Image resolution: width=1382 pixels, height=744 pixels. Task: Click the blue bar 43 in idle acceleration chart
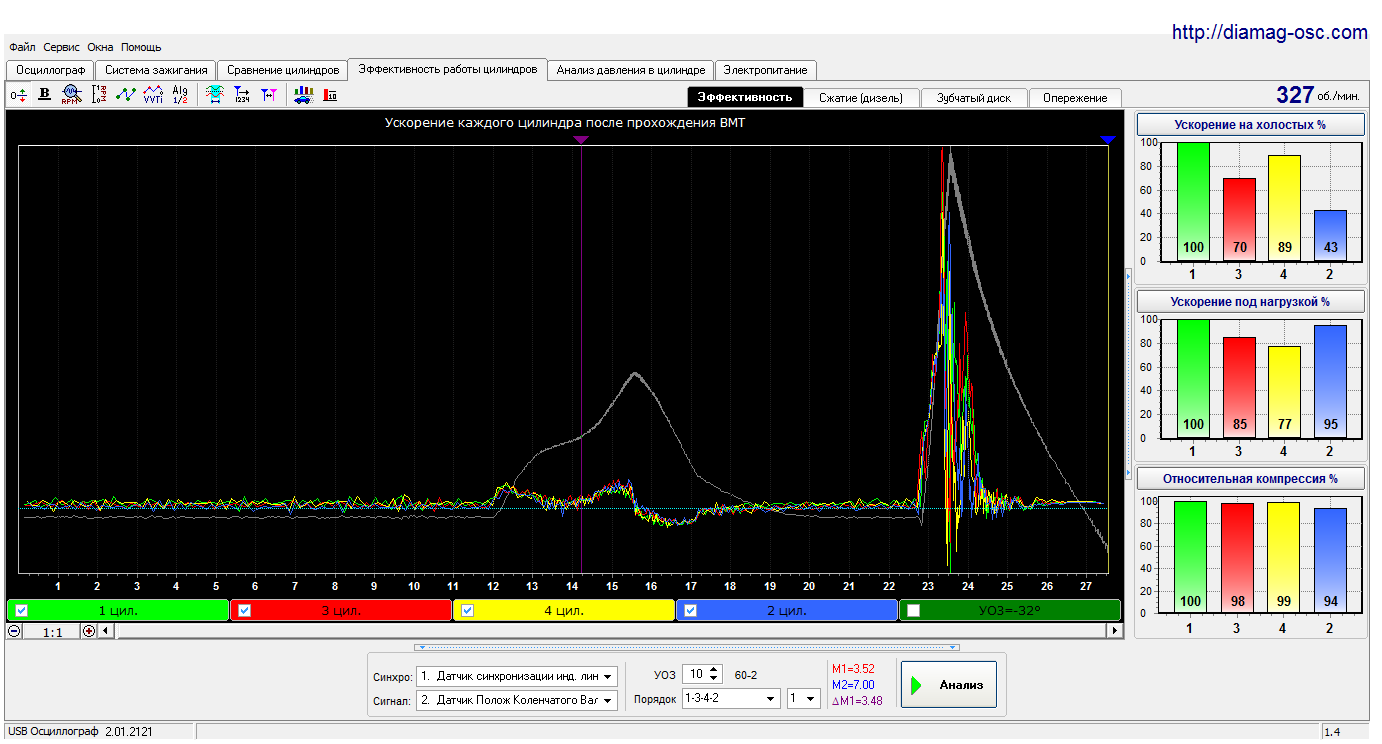point(1330,236)
